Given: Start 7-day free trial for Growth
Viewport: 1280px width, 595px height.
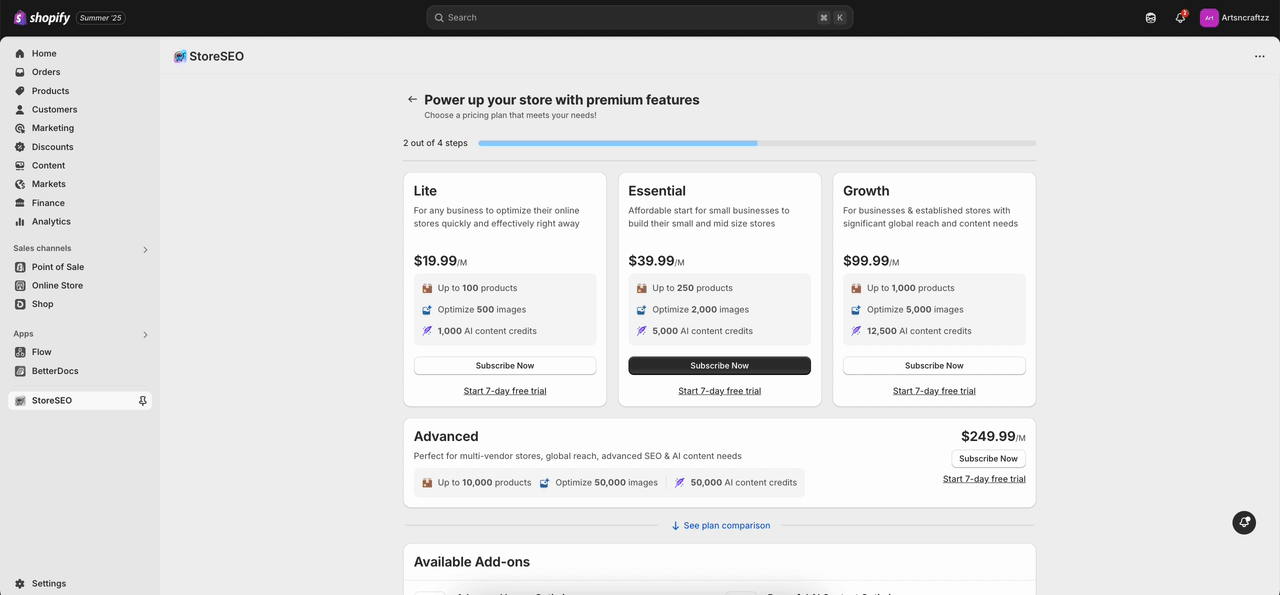Looking at the screenshot, I should pyautogui.click(x=934, y=391).
